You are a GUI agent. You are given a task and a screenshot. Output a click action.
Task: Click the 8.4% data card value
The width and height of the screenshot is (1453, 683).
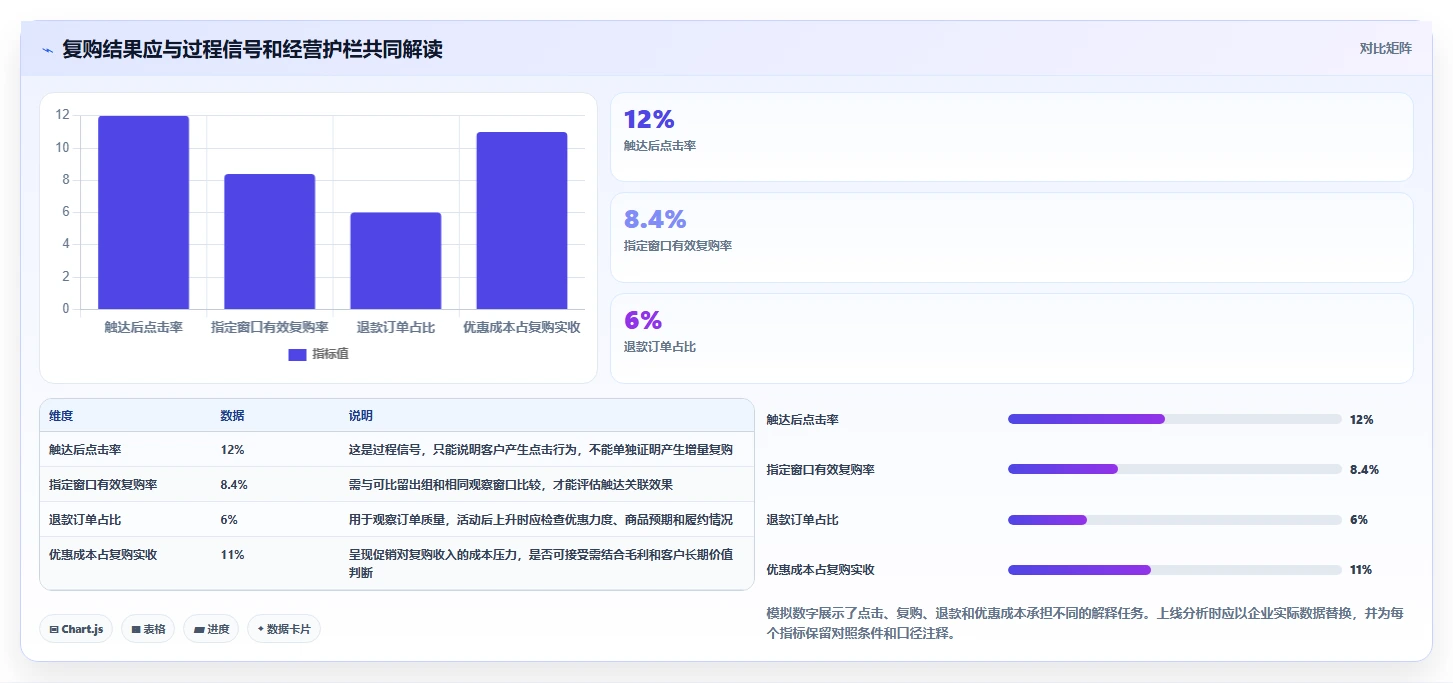[655, 219]
